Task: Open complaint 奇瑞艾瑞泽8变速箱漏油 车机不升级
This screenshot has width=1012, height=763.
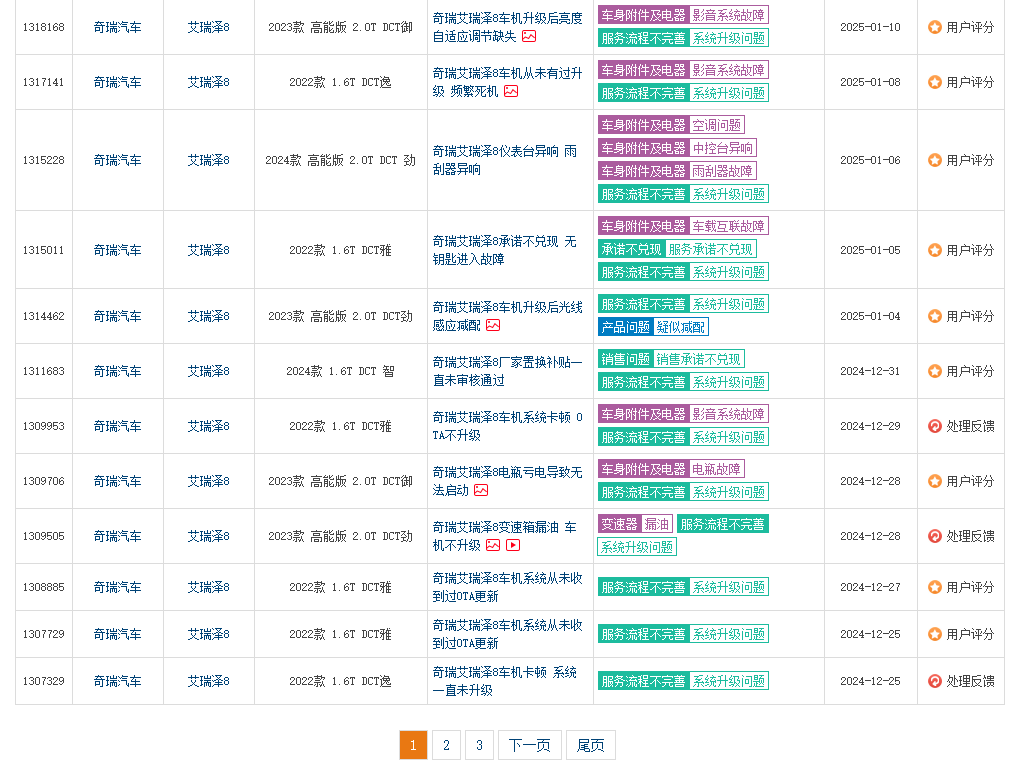Action: tap(505, 536)
